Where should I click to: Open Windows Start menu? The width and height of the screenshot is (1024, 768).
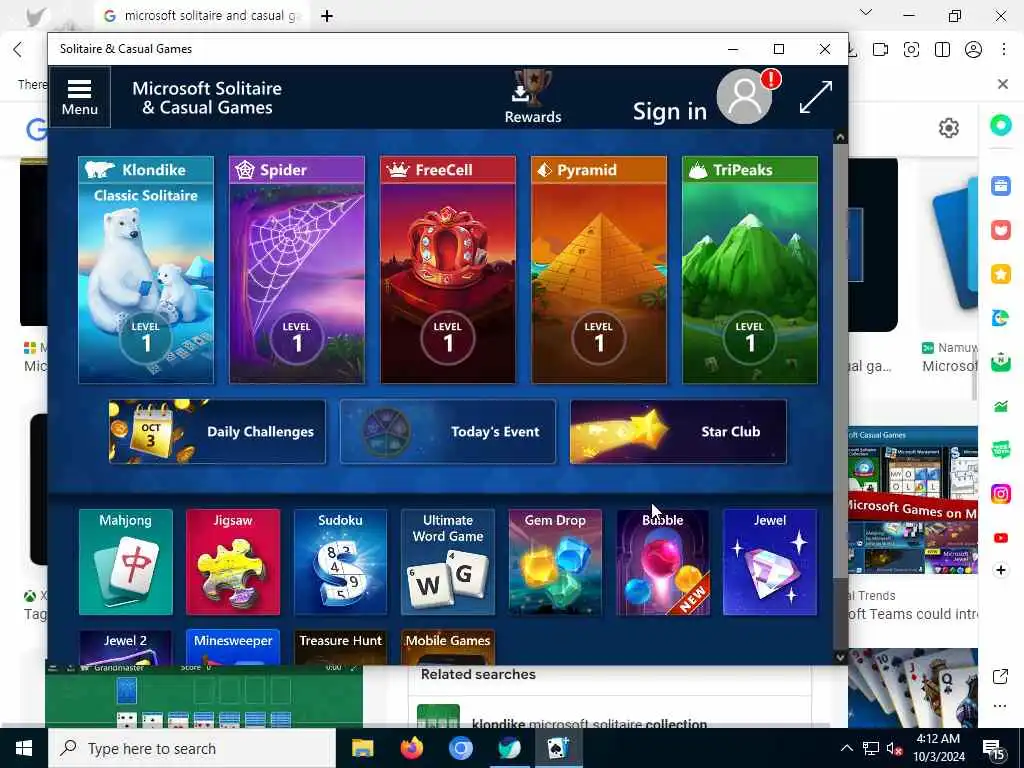[x=24, y=748]
